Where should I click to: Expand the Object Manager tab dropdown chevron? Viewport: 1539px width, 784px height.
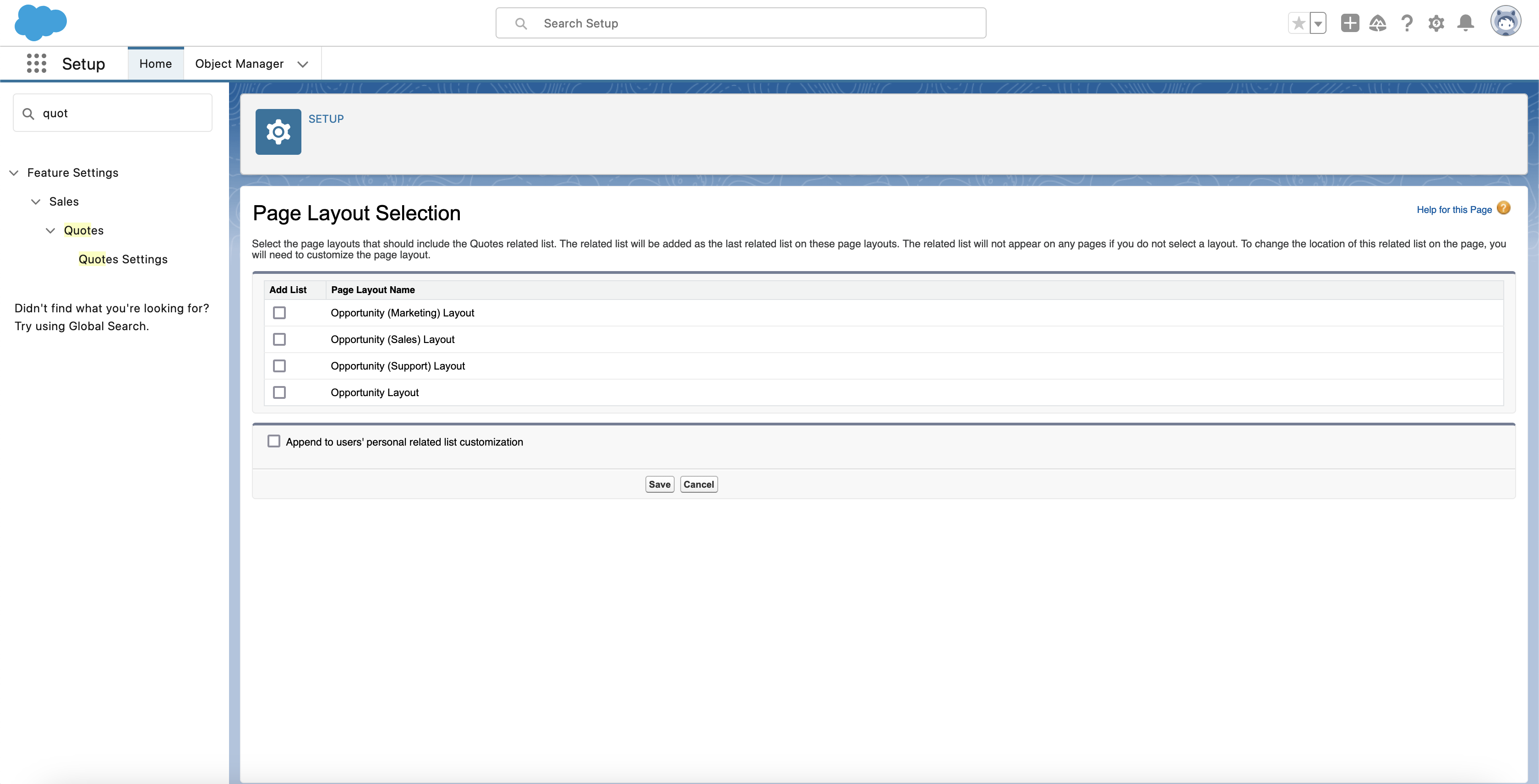(303, 64)
